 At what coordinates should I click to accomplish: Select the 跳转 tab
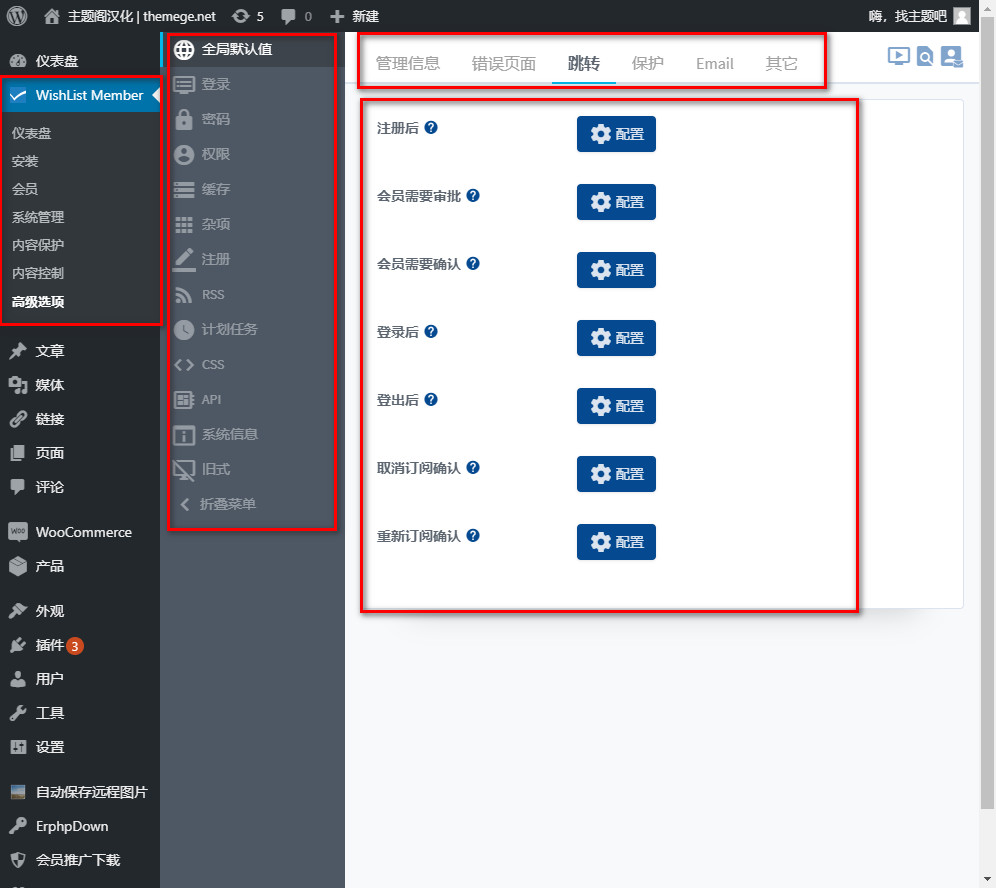[584, 64]
